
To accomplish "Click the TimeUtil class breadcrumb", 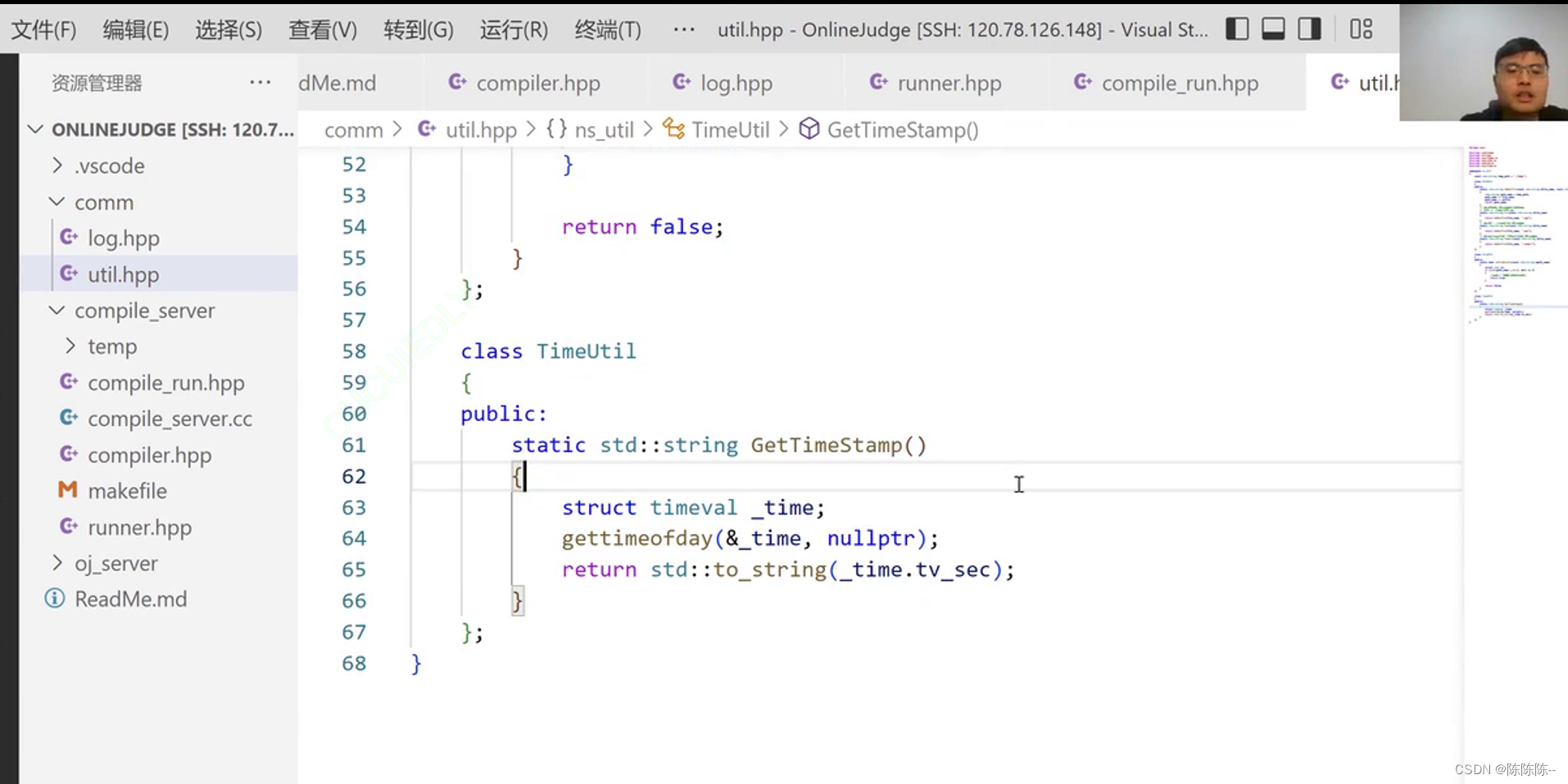I will click(x=731, y=130).
